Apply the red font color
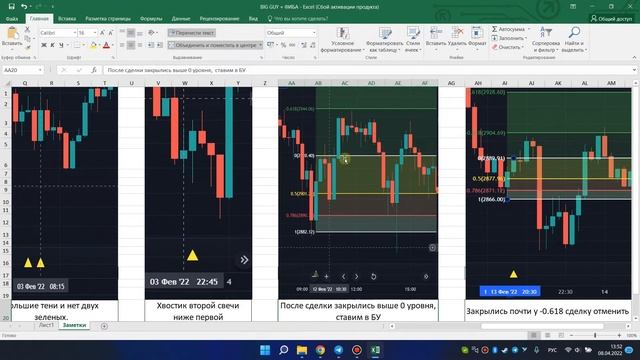 point(107,46)
